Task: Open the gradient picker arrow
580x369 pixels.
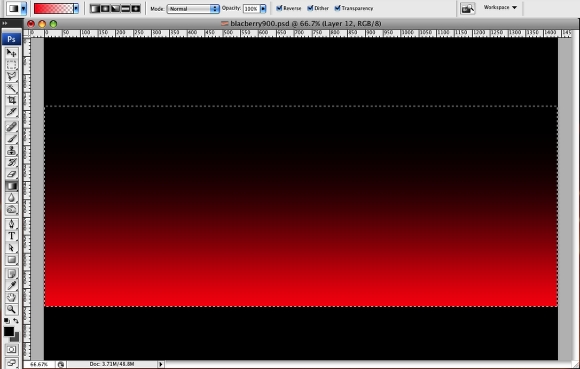Action: pyautogui.click(x=76, y=9)
